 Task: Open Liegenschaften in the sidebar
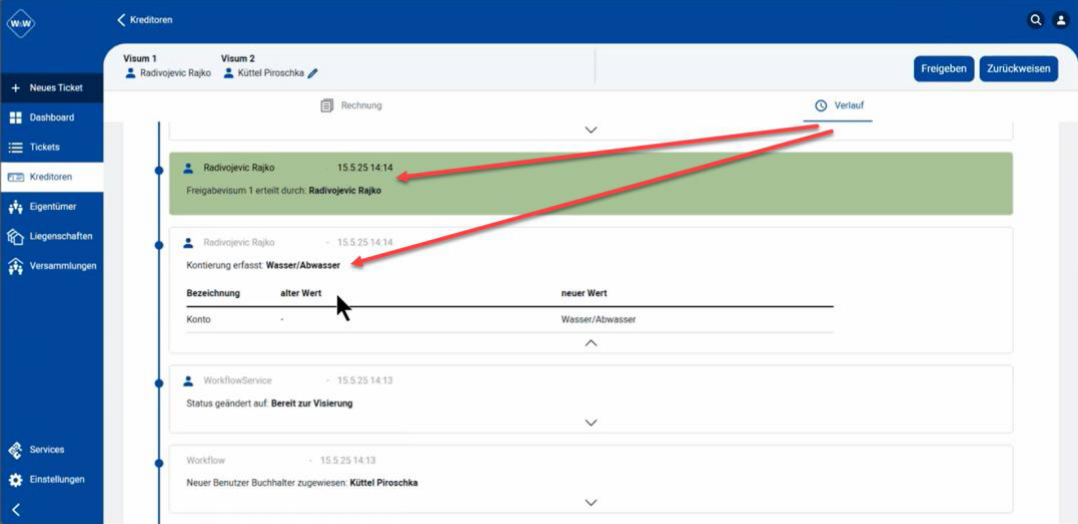click(x=52, y=236)
